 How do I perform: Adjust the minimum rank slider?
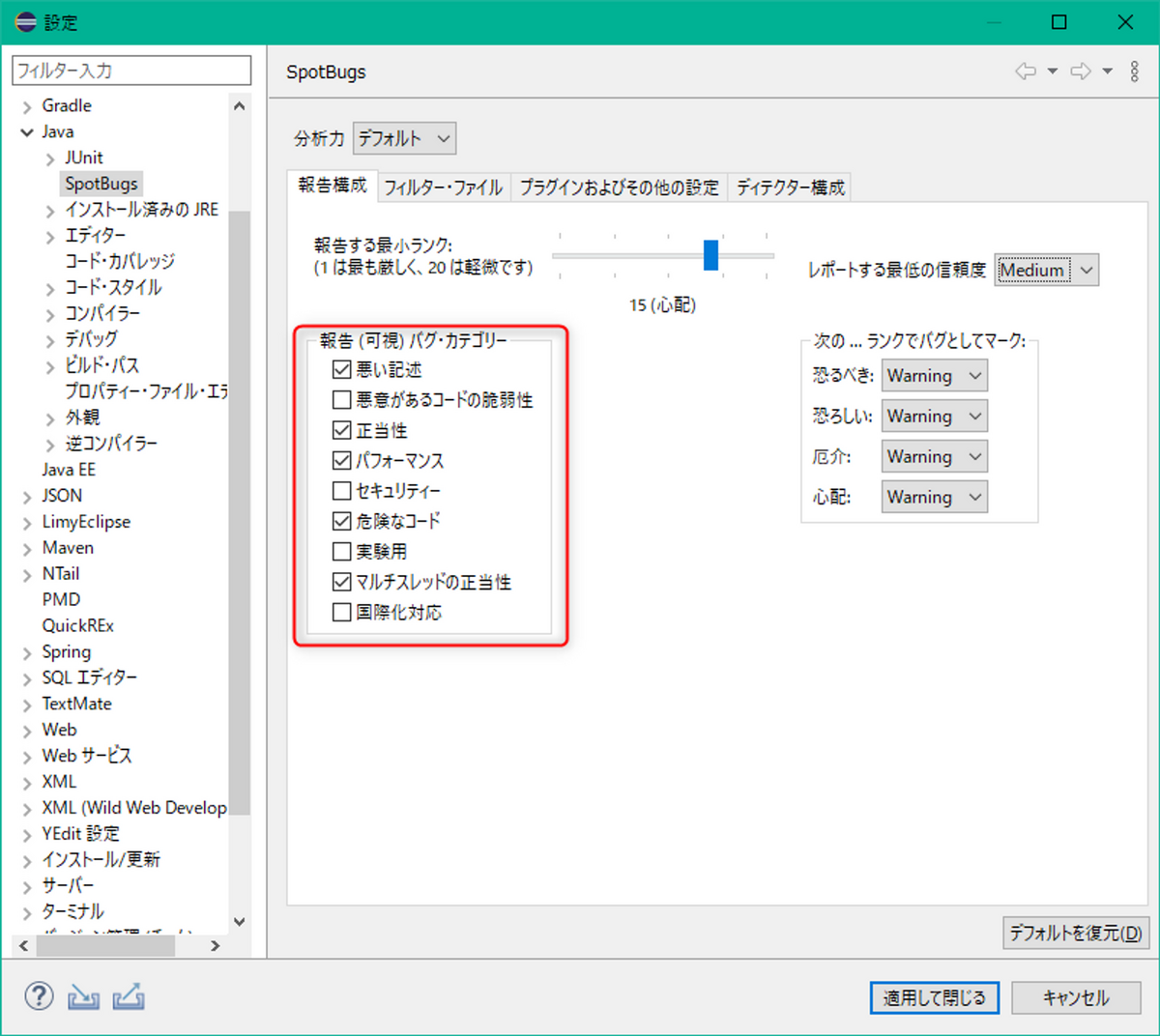tap(712, 254)
